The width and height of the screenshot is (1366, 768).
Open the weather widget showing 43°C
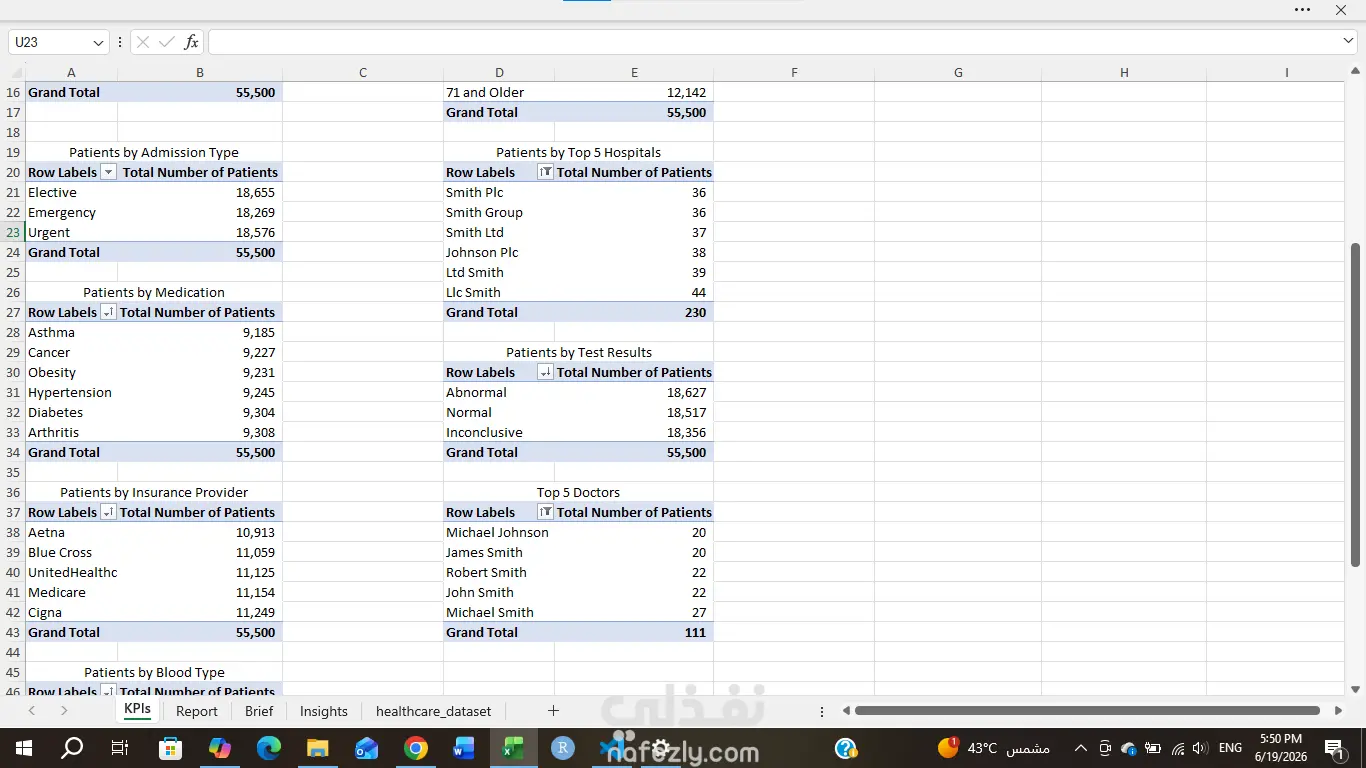tap(992, 748)
